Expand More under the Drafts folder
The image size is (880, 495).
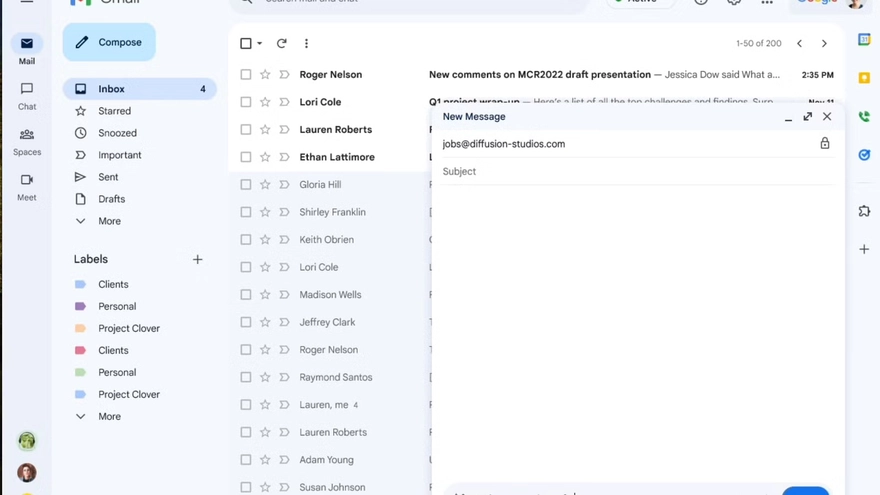(109, 221)
